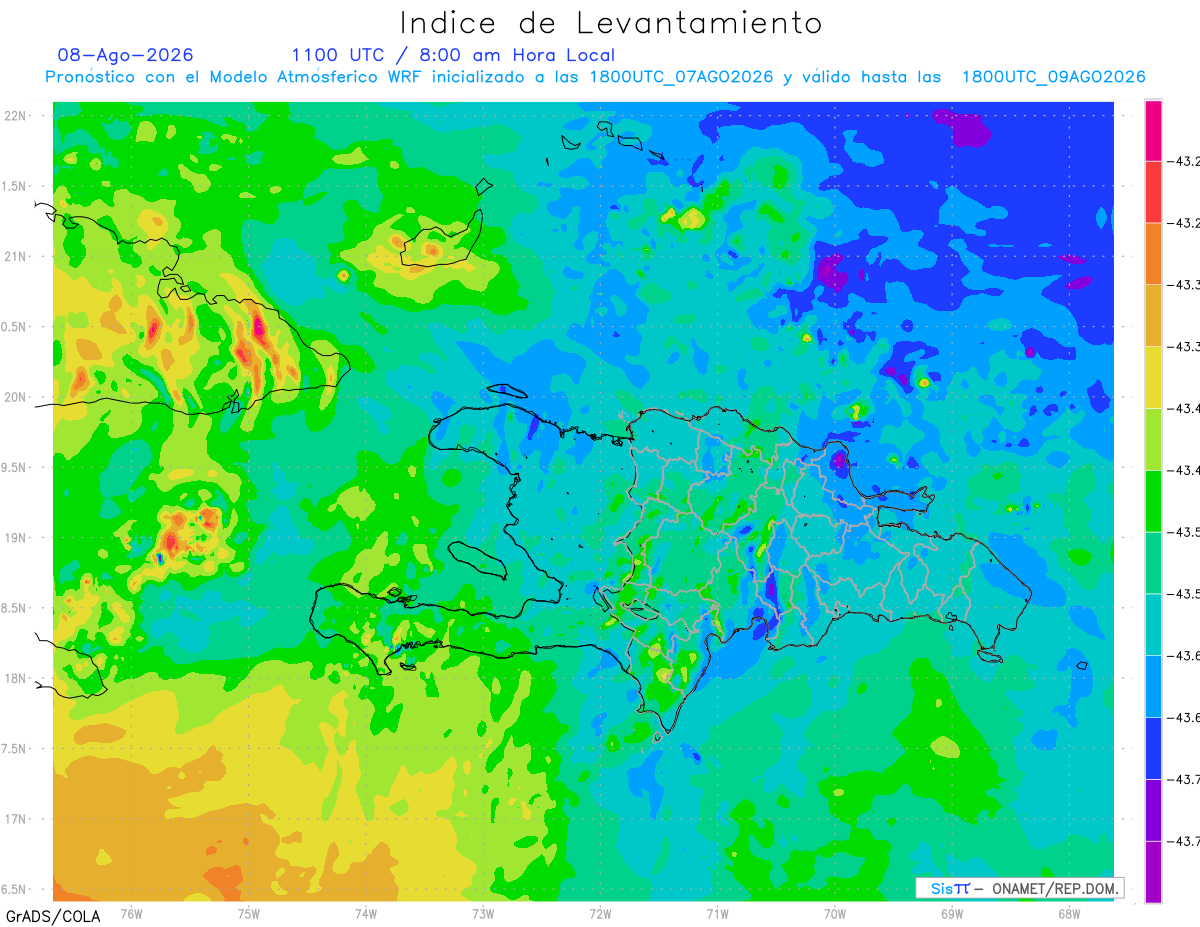The height and width of the screenshot is (927, 1200).
Task: Click the "SisTT - ONAMET/REP.DOM." label box
Action: coord(1019,888)
